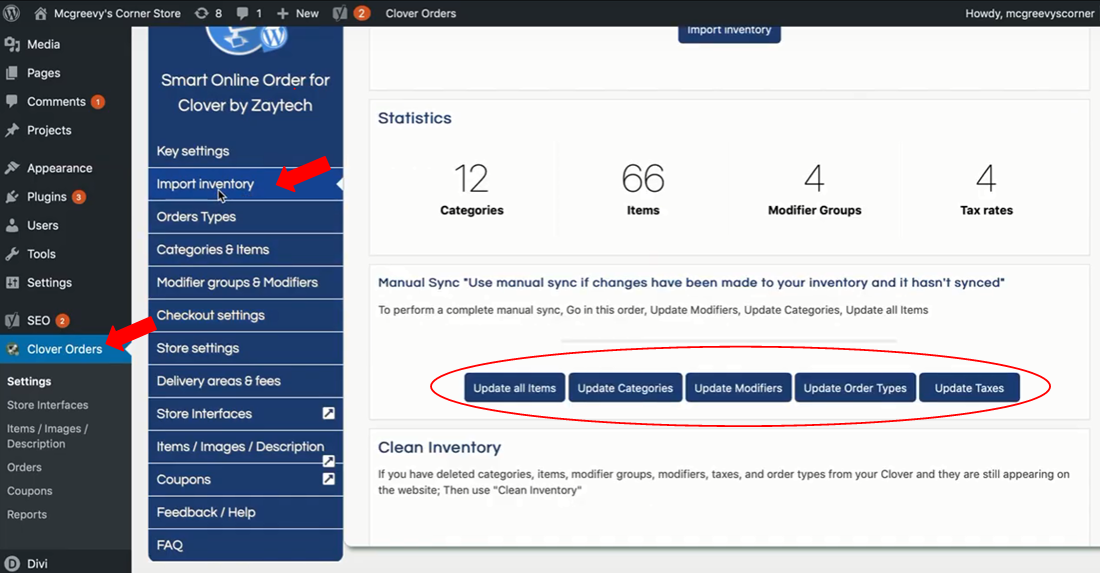Click the Import inventory button at top
Screen dimensions: 1100x573
tap(729, 32)
